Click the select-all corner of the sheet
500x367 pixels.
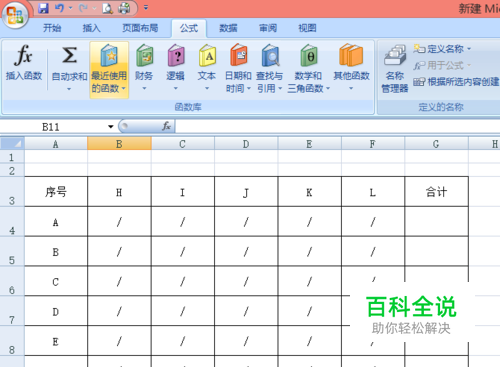[x=12, y=144]
